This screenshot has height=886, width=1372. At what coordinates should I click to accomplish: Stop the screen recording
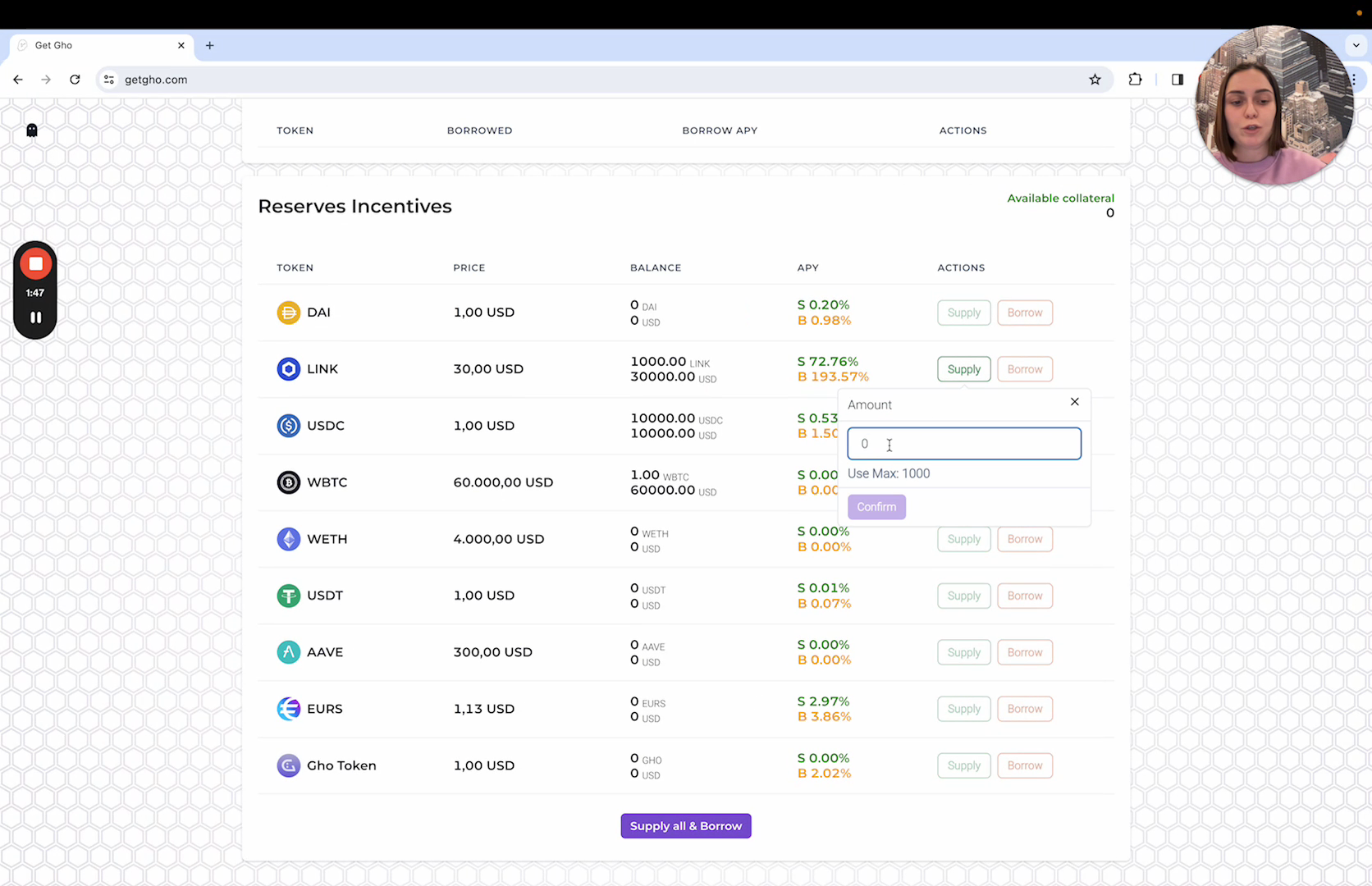(35, 264)
